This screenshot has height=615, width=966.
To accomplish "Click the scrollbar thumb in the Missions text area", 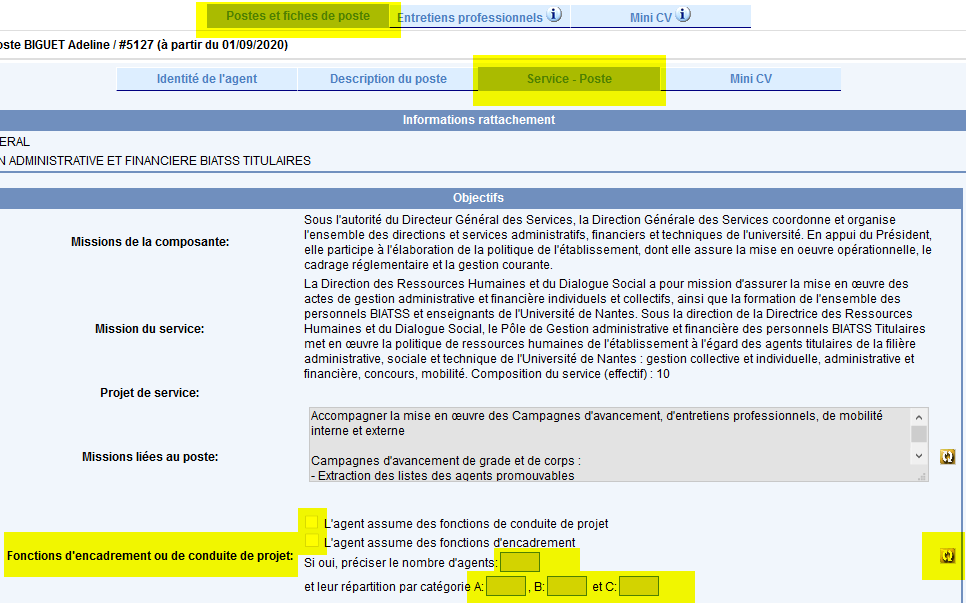I will [917, 434].
